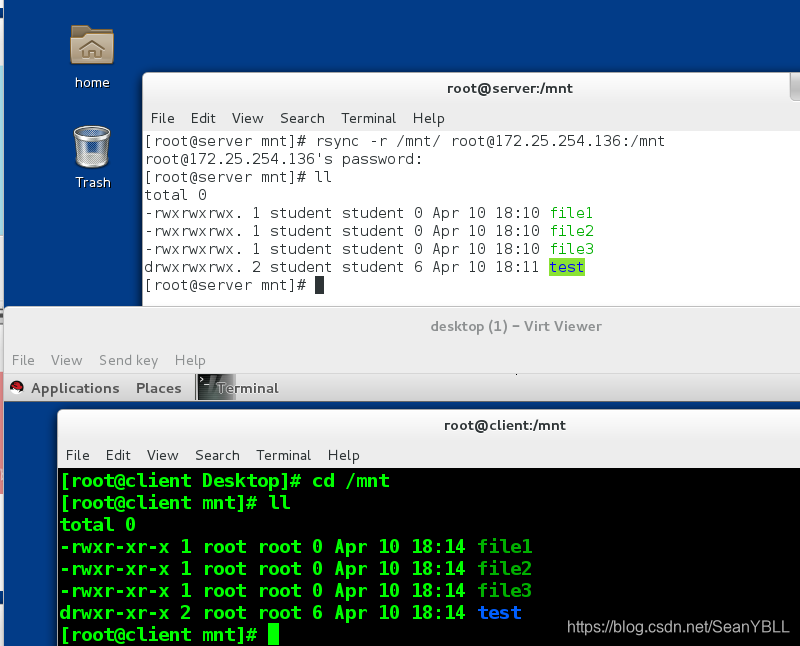Click the root@server:/mnt window title bar
Image resolution: width=800 pixels, height=646 pixels.
click(x=510, y=88)
